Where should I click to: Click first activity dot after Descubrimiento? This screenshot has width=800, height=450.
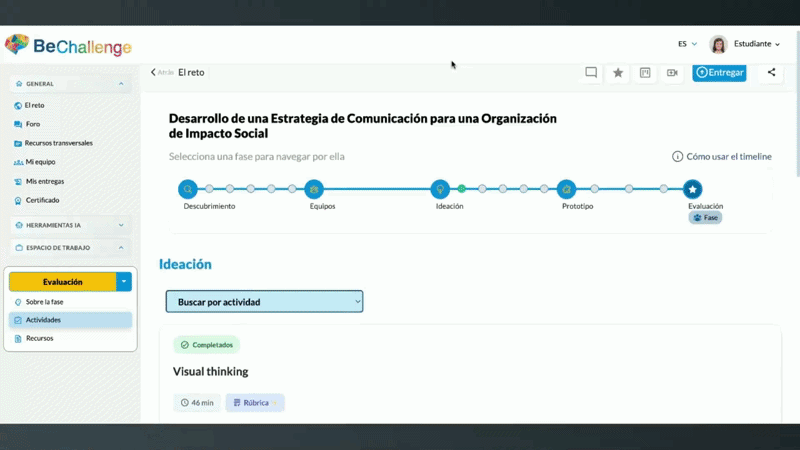click(x=209, y=189)
